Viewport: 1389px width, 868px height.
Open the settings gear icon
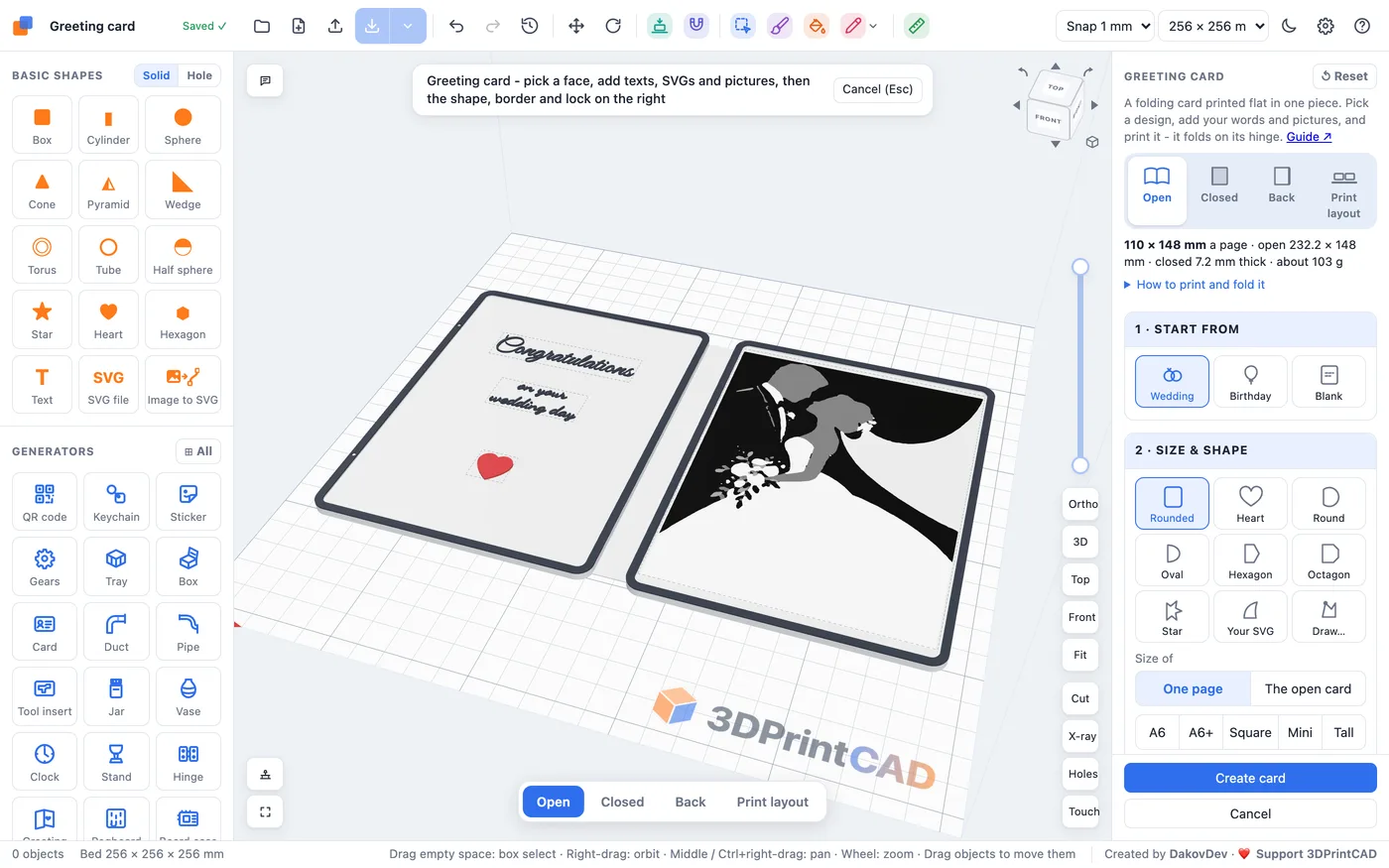click(x=1326, y=26)
